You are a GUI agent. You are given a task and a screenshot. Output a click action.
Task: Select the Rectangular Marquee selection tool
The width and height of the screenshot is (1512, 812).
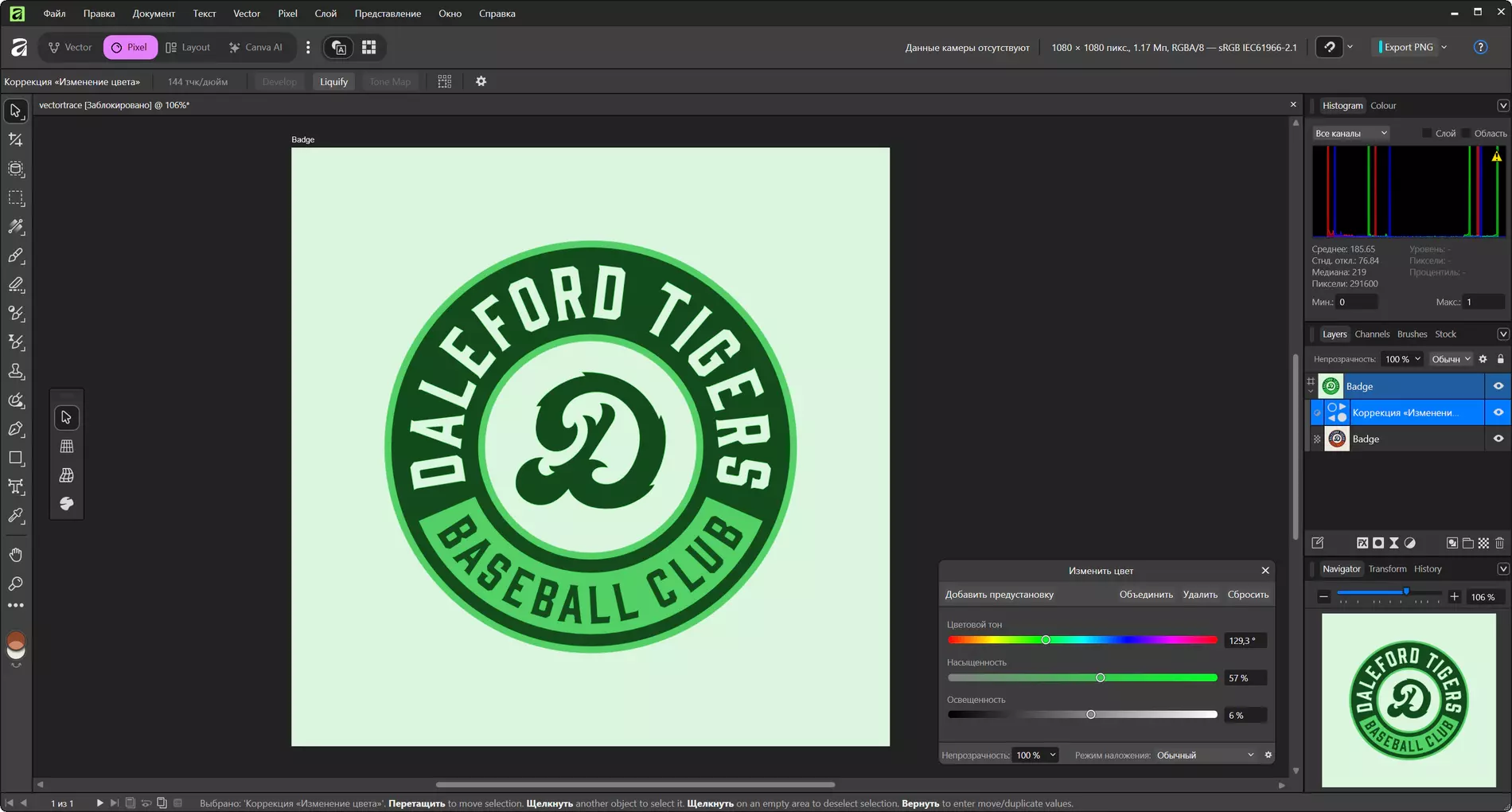[x=16, y=197]
